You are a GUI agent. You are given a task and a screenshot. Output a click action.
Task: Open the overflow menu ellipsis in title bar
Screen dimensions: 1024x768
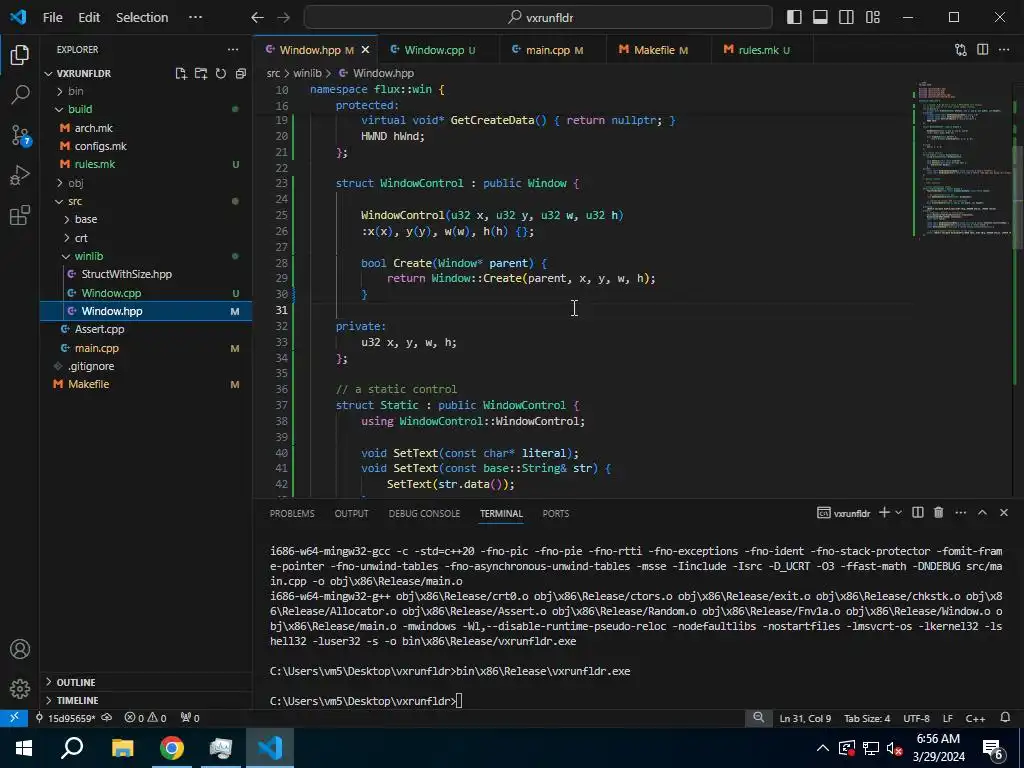[x=195, y=18]
